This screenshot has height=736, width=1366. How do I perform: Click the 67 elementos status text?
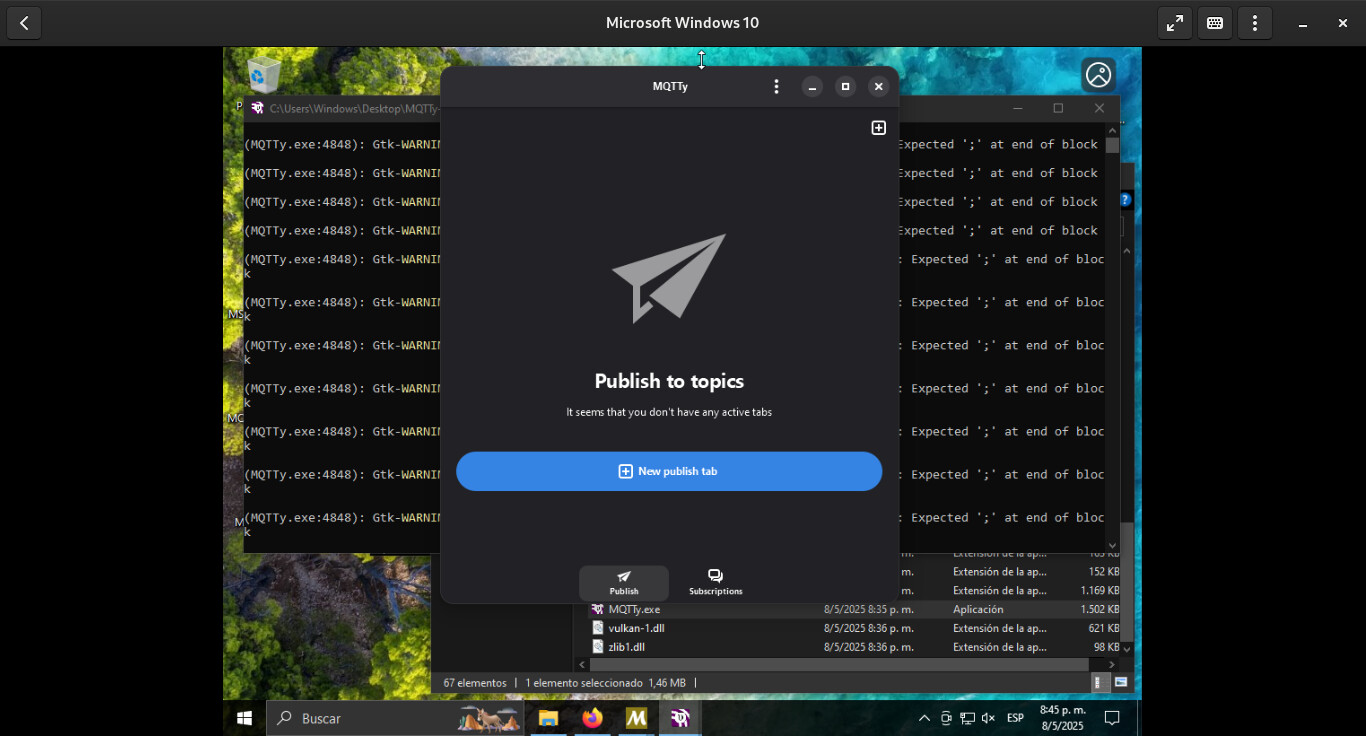[475, 683]
